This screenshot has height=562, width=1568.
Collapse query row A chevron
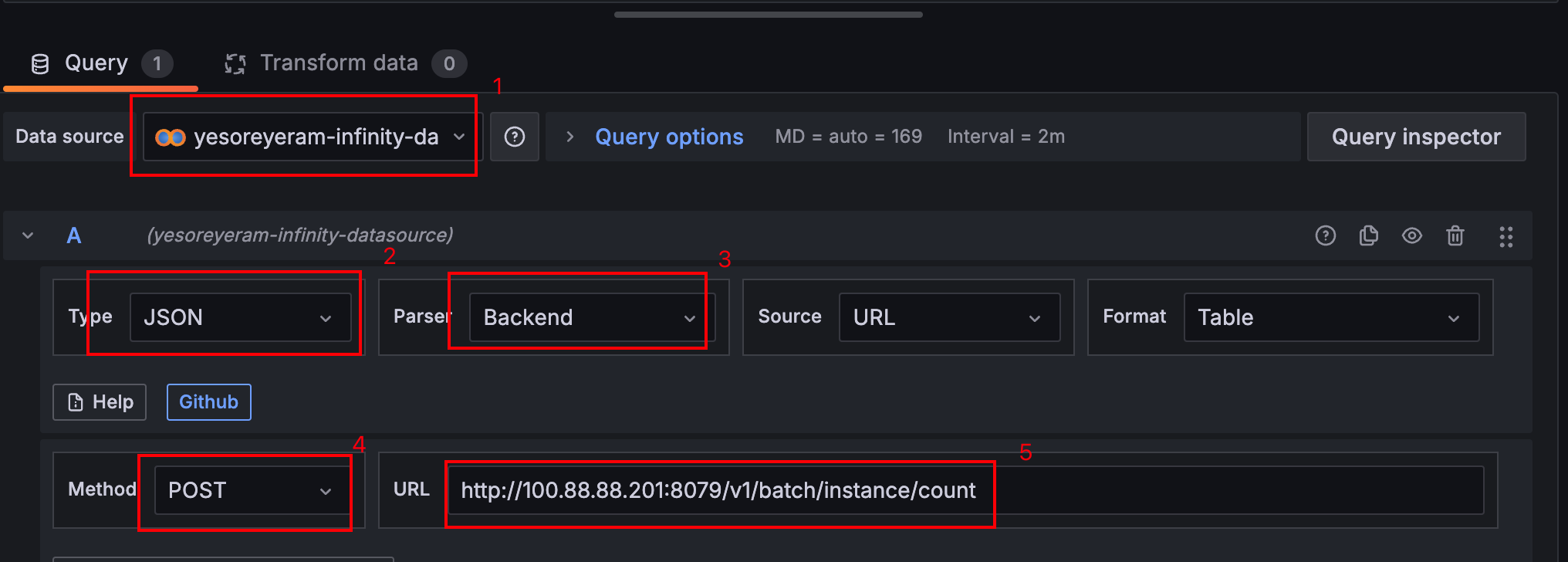(28, 235)
